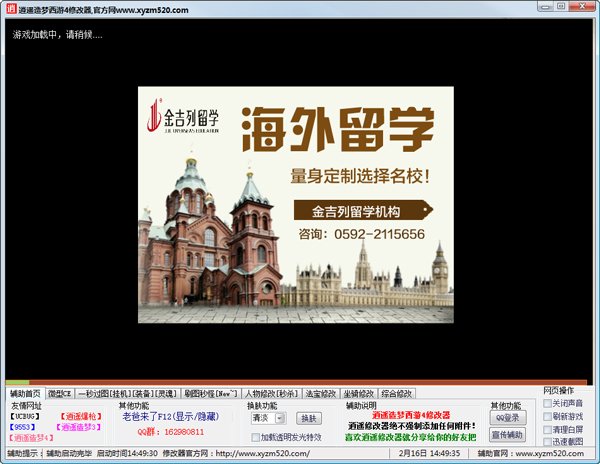Viewport: 600px width, 464px height.
Task: Open the 【逍遥造梦3】 link
Action: tap(78, 427)
